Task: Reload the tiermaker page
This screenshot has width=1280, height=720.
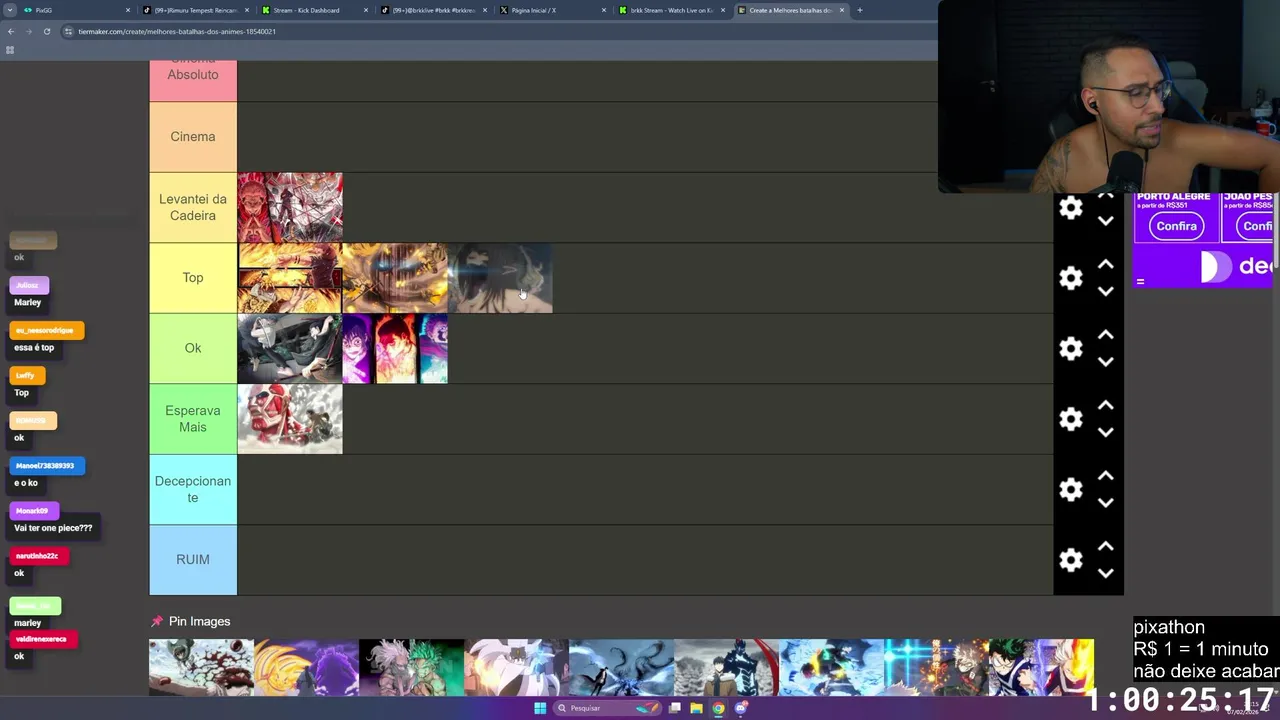Action: tap(47, 31)
